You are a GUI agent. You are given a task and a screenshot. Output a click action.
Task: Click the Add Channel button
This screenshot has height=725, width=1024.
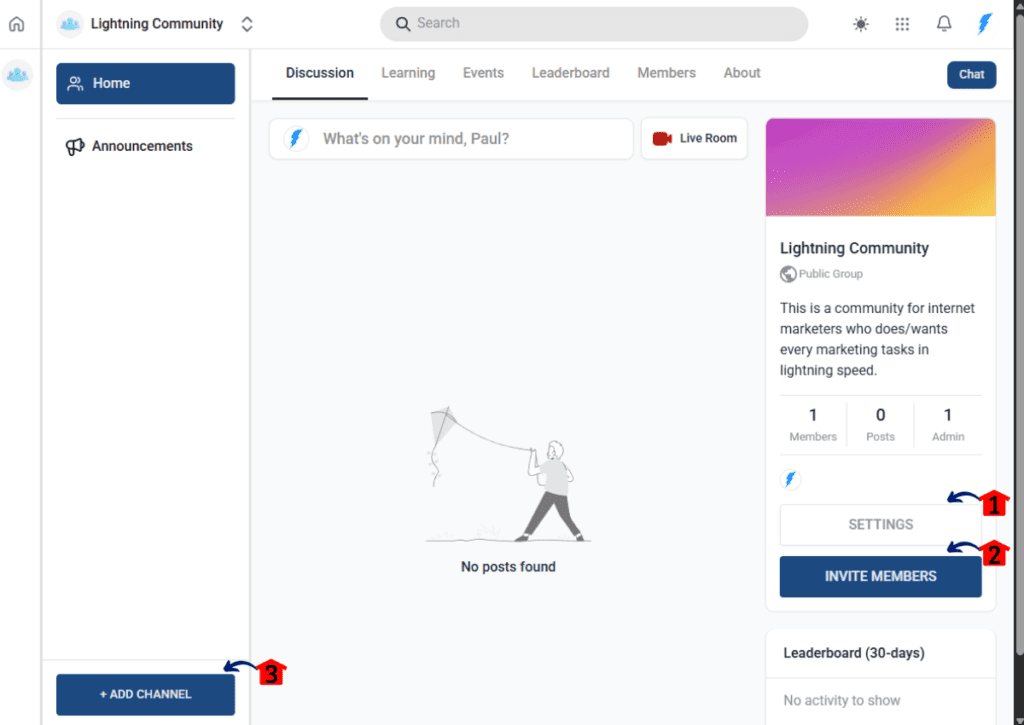click(145, 694)
